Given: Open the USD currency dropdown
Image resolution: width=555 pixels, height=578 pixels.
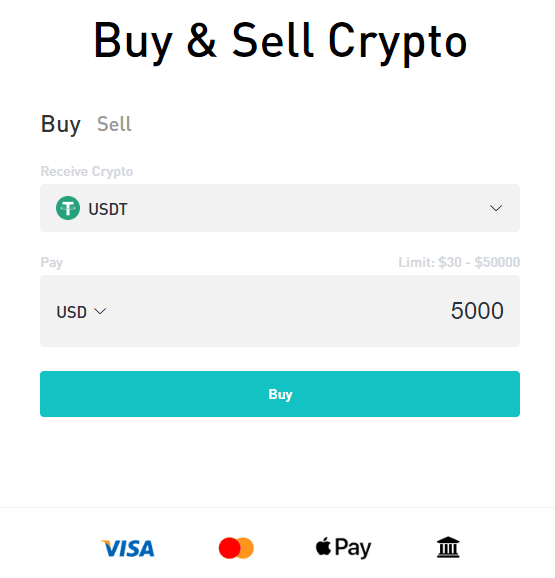Looking at the screenshot, I should 81,312.
